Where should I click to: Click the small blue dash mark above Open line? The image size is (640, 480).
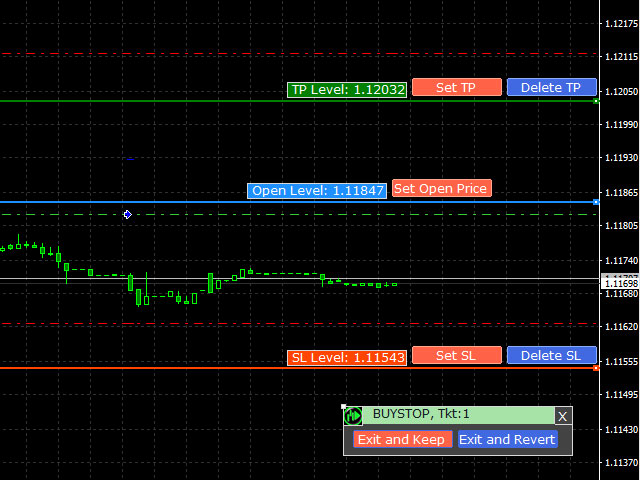[x=130, y=159]
